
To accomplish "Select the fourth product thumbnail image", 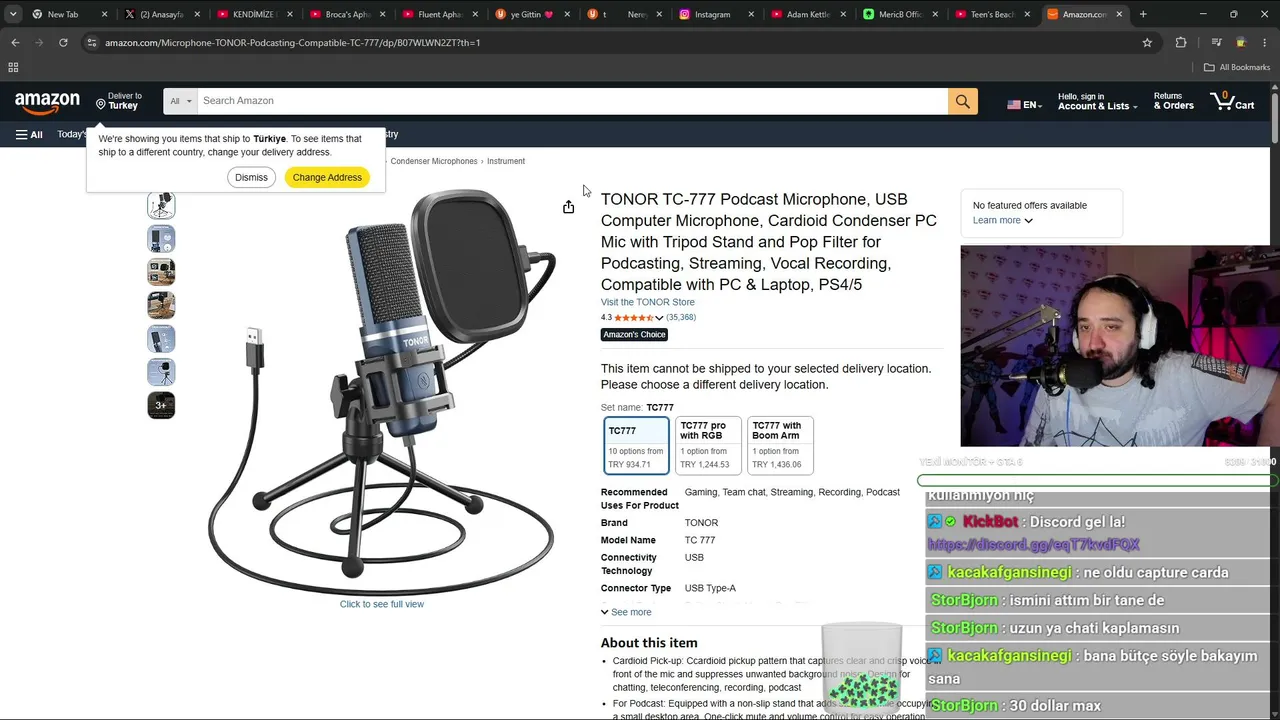I will tap(161, 304).
